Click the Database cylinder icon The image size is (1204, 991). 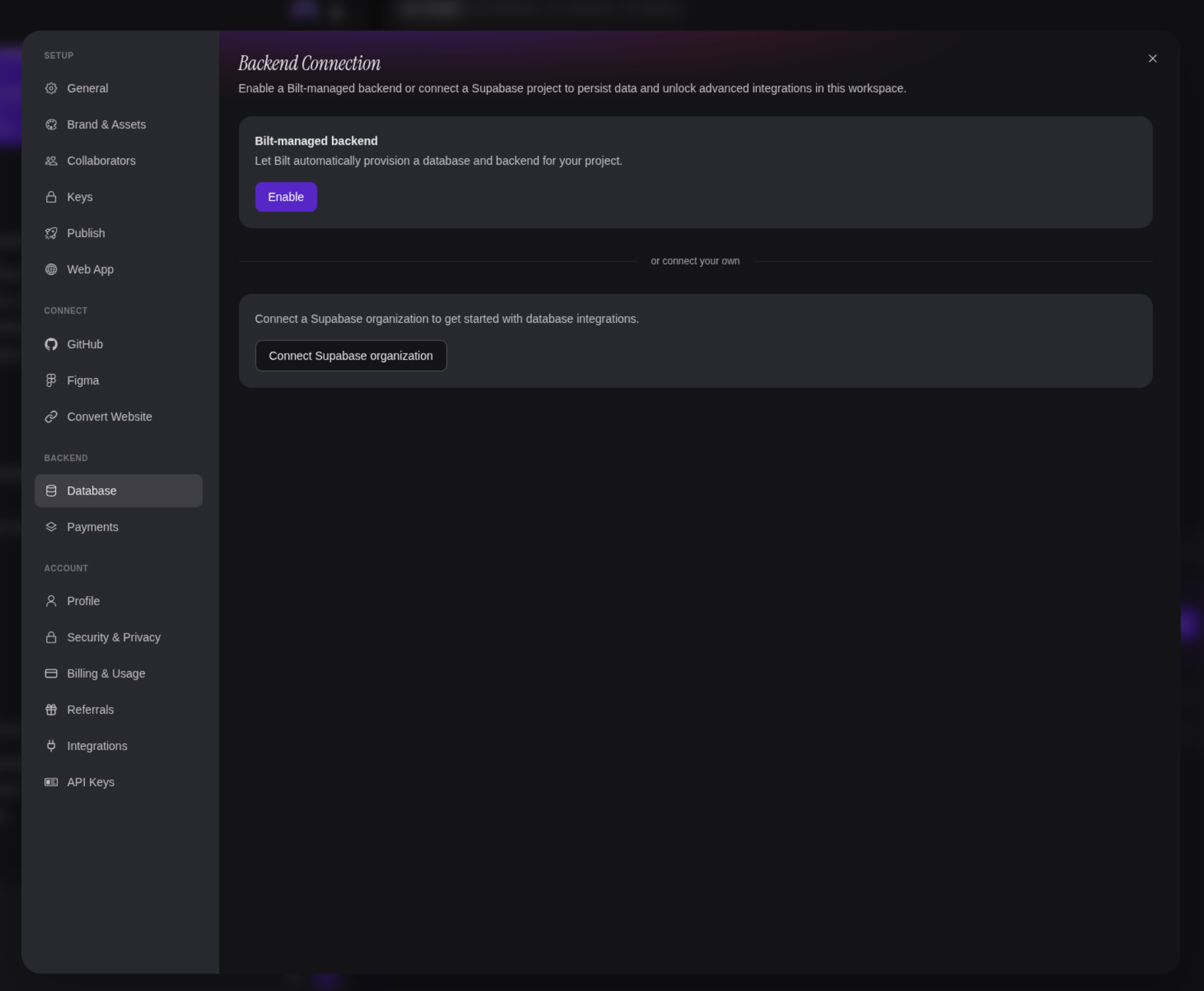(x=51, y=491)
